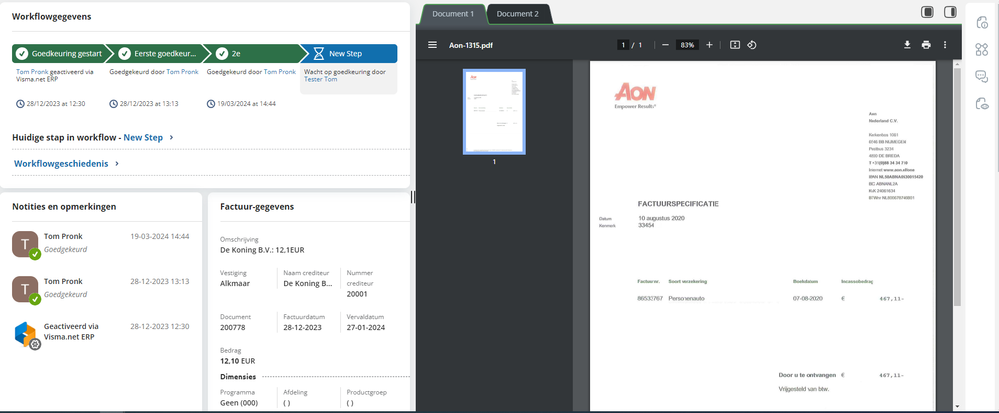Image resolution: width=999 pixels, height=413 pixels.
Task: Open document info icon in right sidebar
Action: tap(982, 23)
